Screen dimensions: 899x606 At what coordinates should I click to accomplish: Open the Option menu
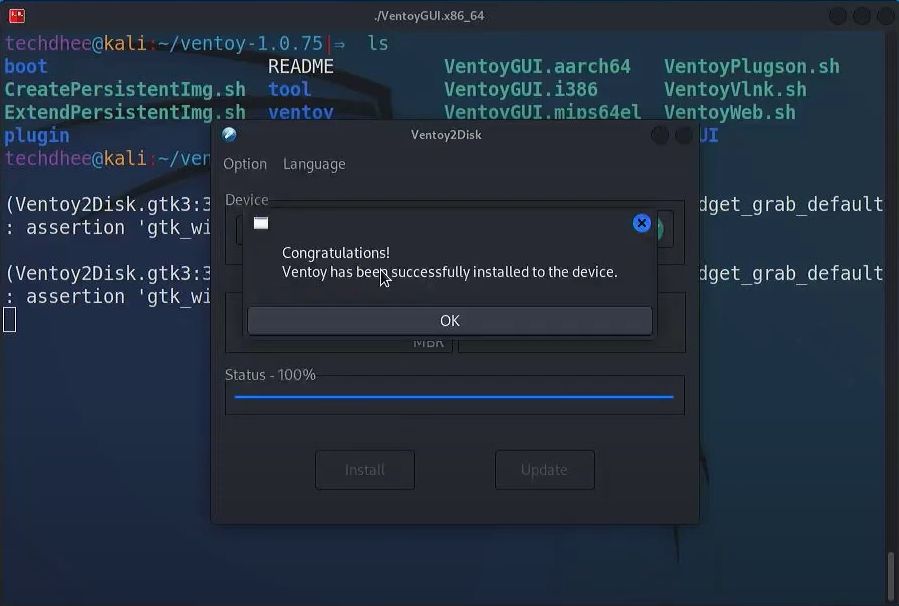[245, 163]
